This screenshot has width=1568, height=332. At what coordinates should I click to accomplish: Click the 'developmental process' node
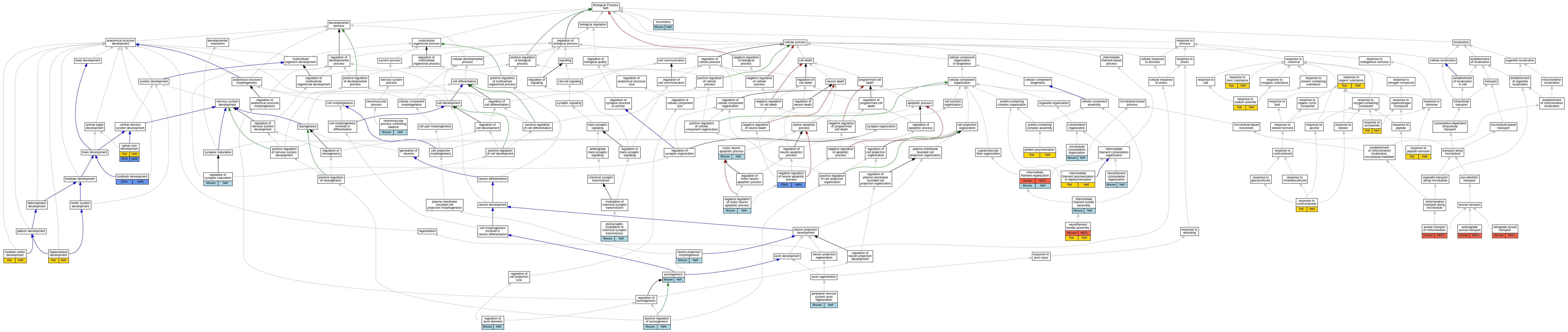[x=339, y=24]
